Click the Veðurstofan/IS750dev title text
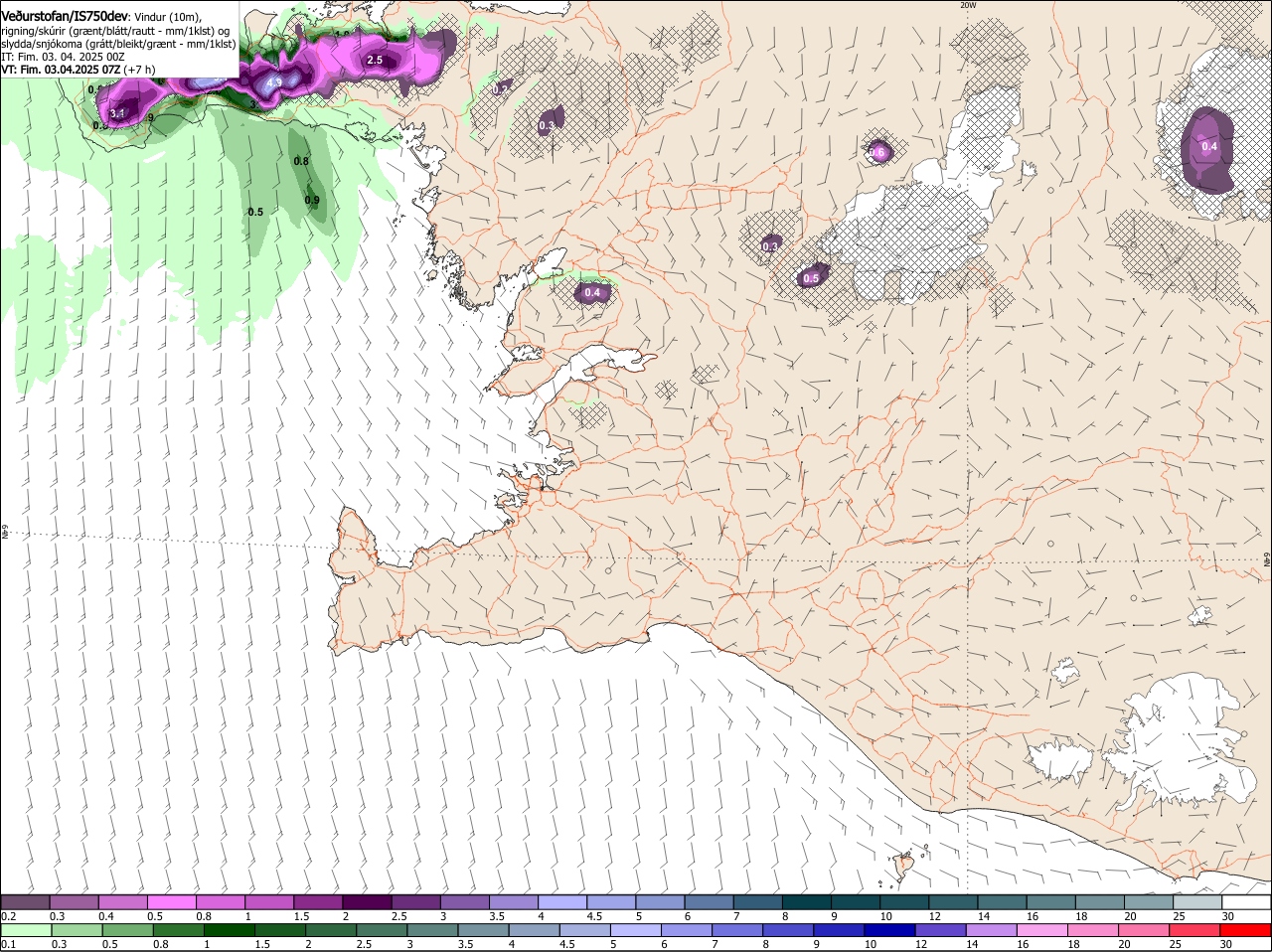This screenshot has width=1272, height=952. click(x=65, y=16)
